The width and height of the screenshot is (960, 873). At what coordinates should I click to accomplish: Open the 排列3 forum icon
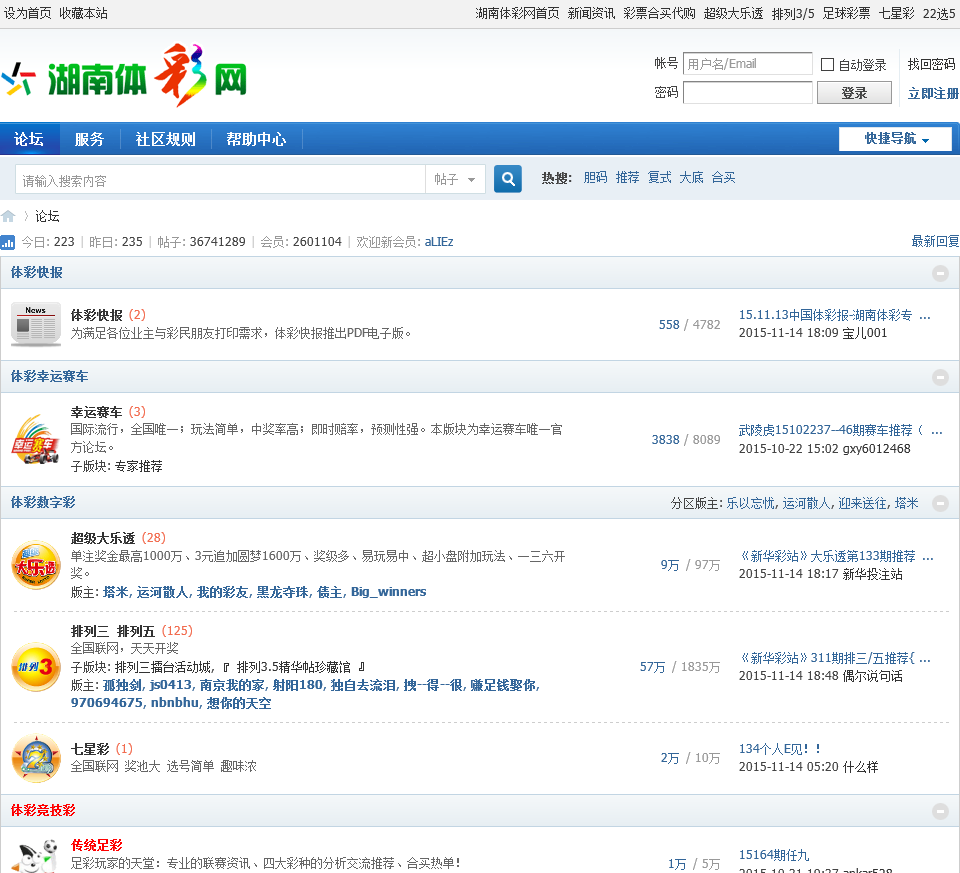click(36, 667)
